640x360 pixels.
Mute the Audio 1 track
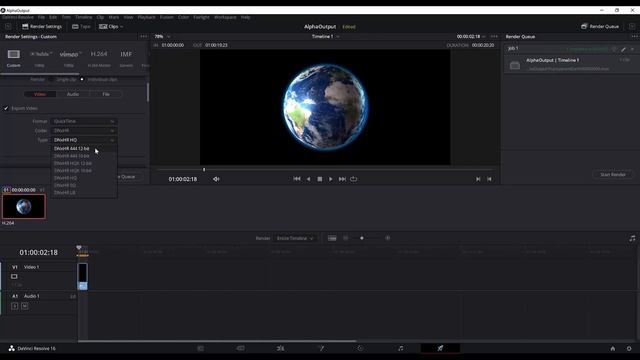24,306
